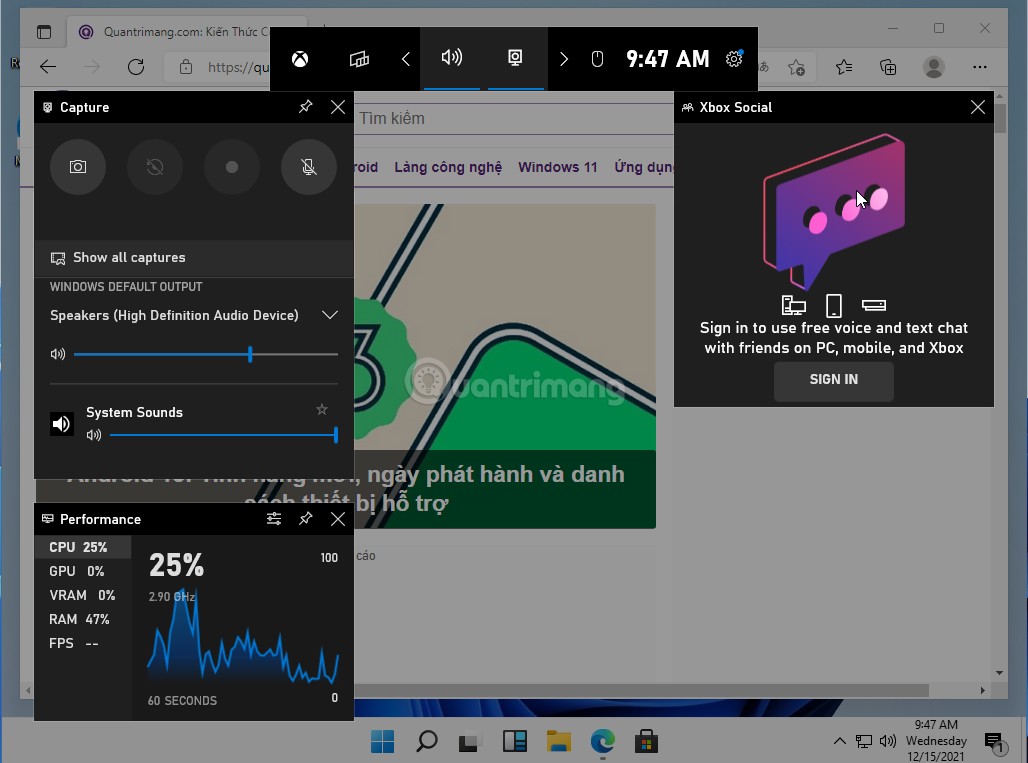Enable mouse click-through icon

597,60
